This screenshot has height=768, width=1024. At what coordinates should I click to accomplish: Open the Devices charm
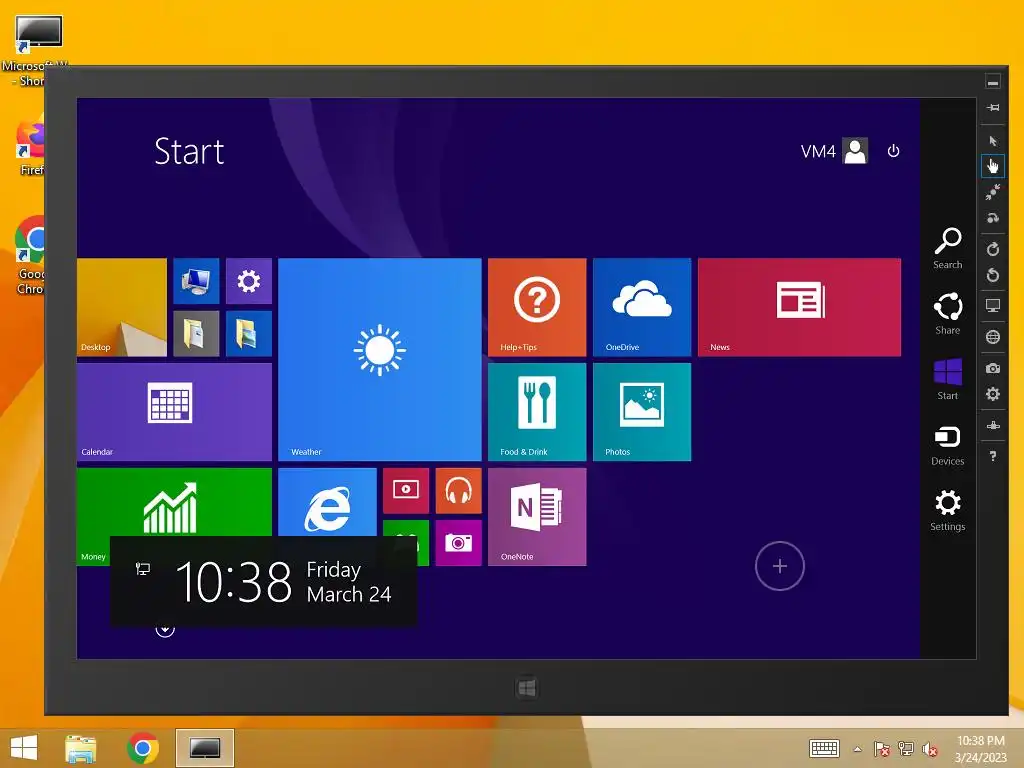(948, 445)
